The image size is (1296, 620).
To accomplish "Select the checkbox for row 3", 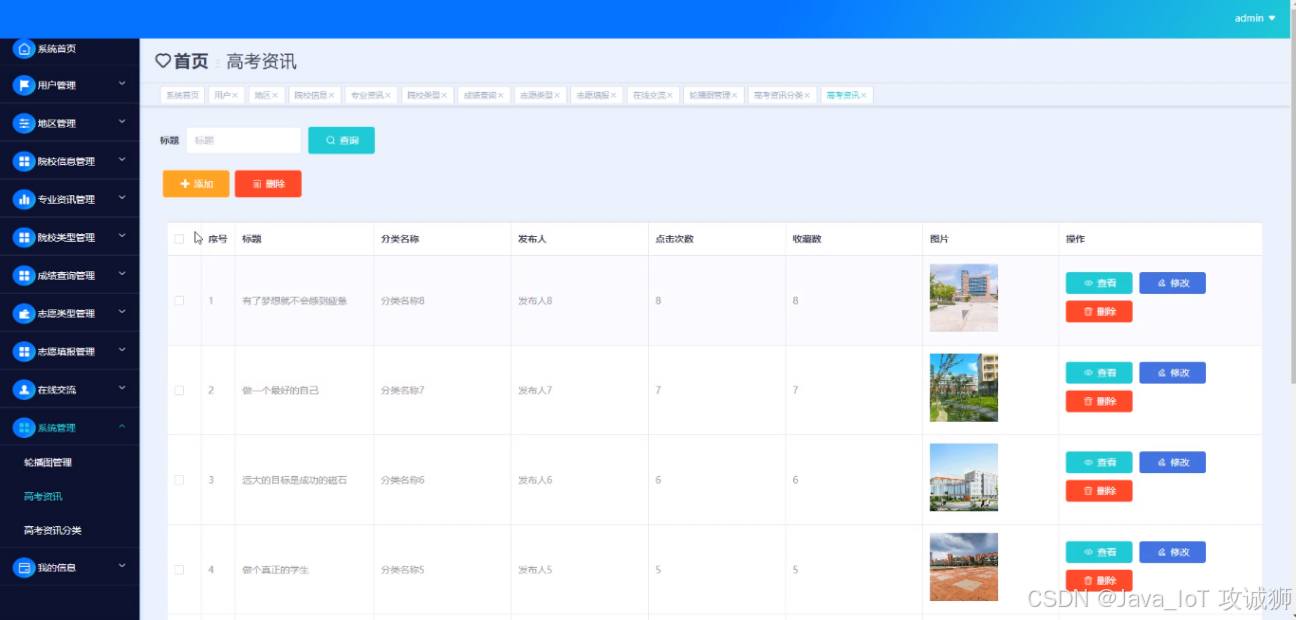I will point(179,480).
